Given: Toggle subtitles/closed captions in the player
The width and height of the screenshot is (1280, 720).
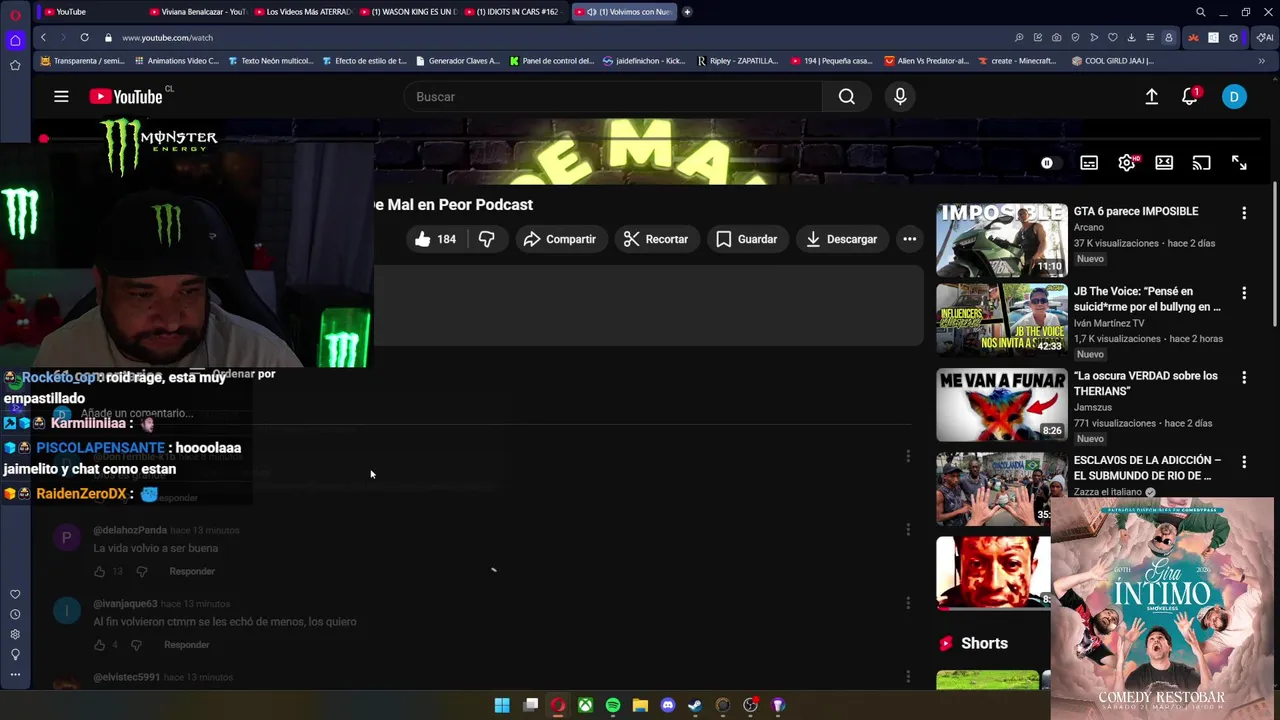Looking at the screenshot, I should 1089,163.
